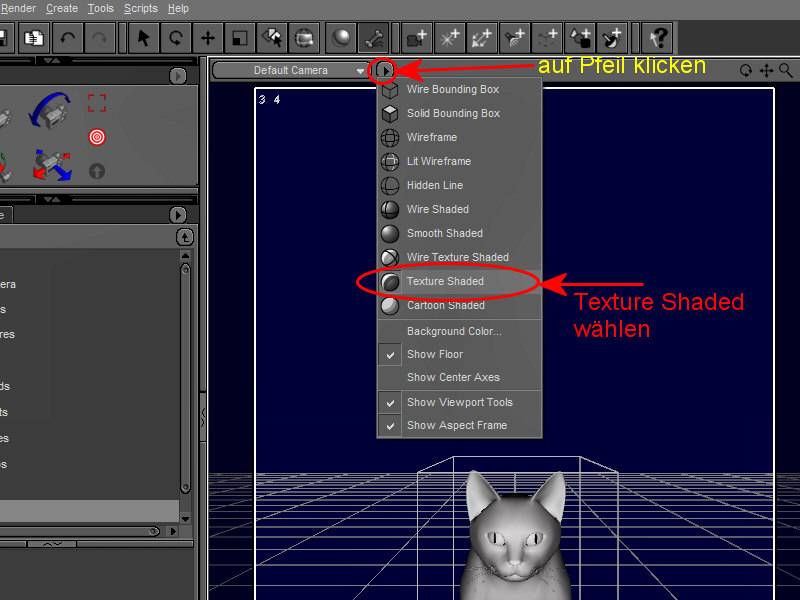Select the Scale tool in toolbar
Viewport: 800px width, 600px height.
[240, 38]
